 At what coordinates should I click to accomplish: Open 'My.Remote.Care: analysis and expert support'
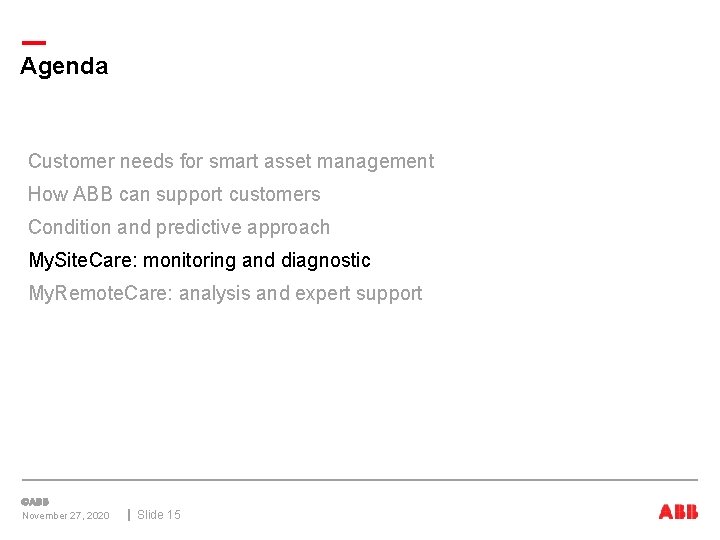click(225, 293)
